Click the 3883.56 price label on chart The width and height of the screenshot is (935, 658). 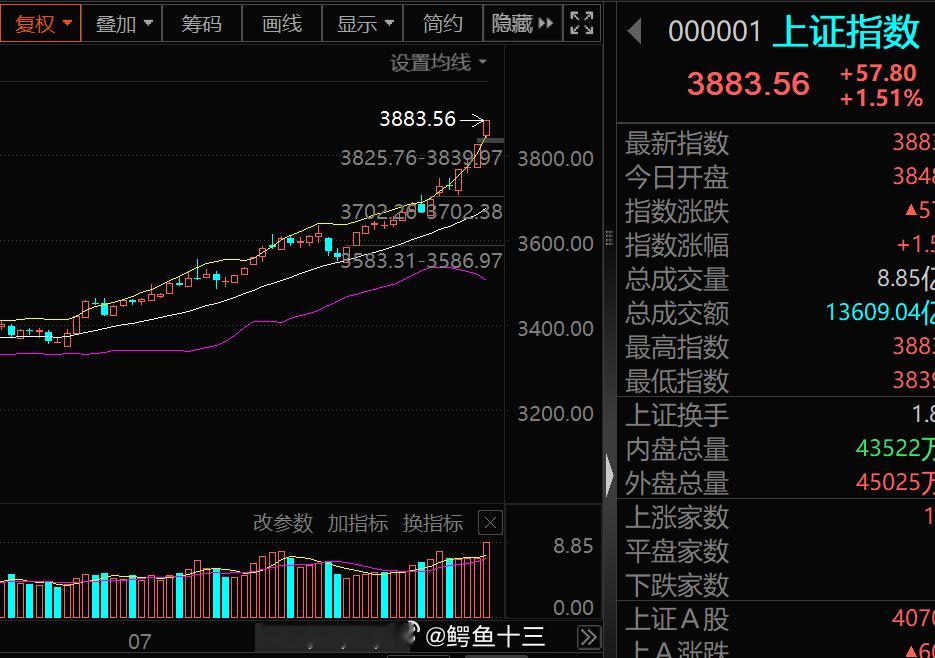tap(417, 119)
